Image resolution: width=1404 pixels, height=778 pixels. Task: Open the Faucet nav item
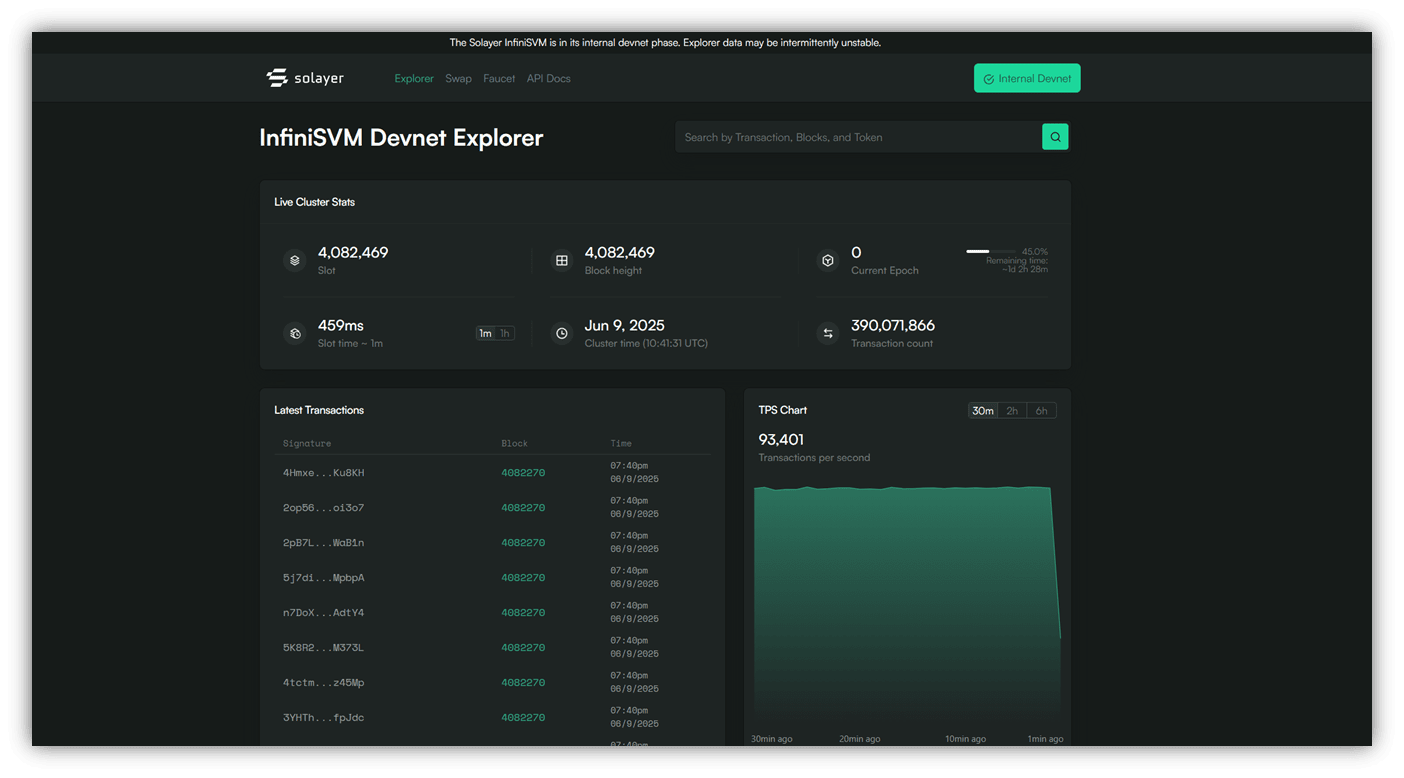click(499, 78)
